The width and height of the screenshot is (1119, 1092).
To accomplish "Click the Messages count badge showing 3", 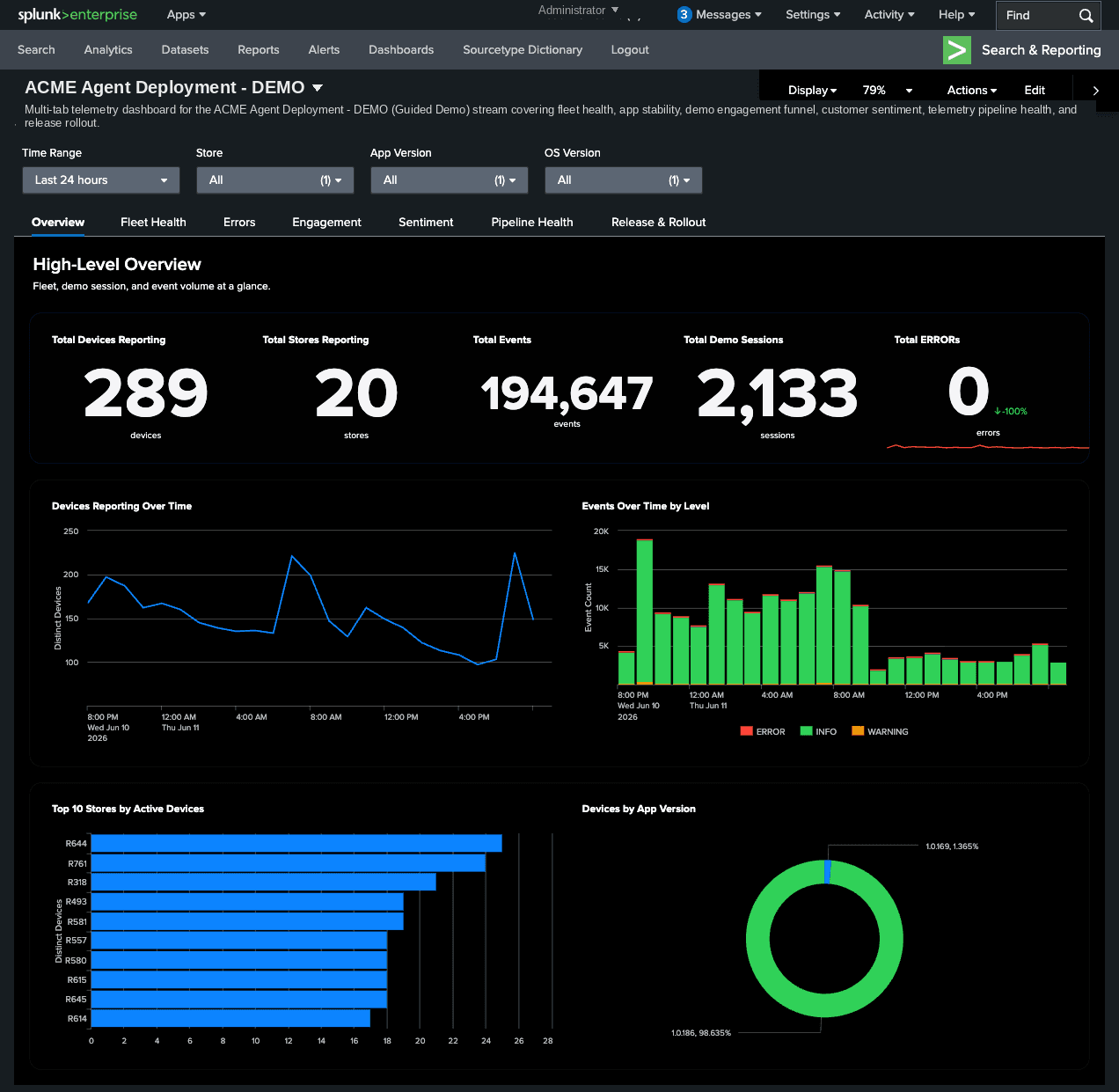I will tap(684, 15).
